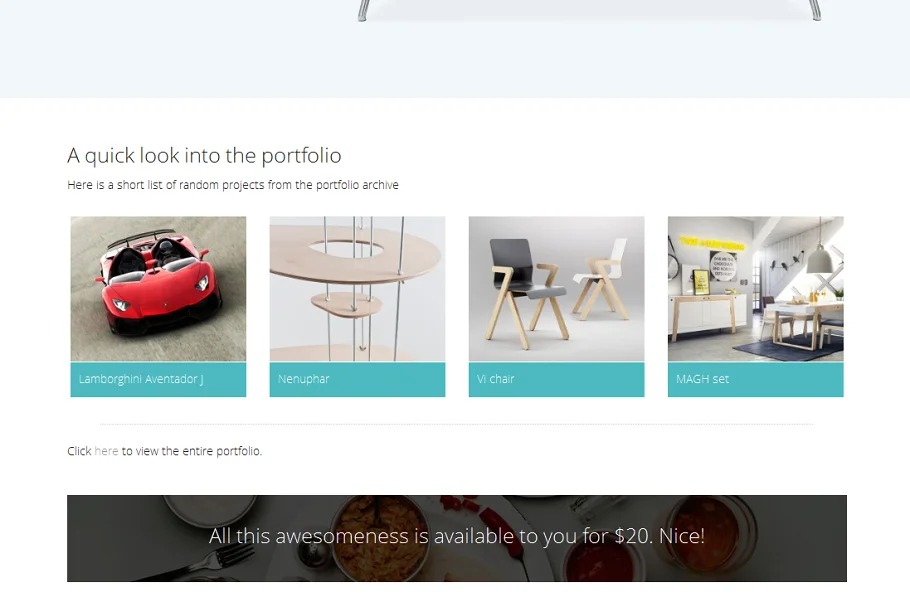Click the Lamborghini Aventador J caption bar
The height and width of the screenshot is (607, 910).
(x=158, y=380)
